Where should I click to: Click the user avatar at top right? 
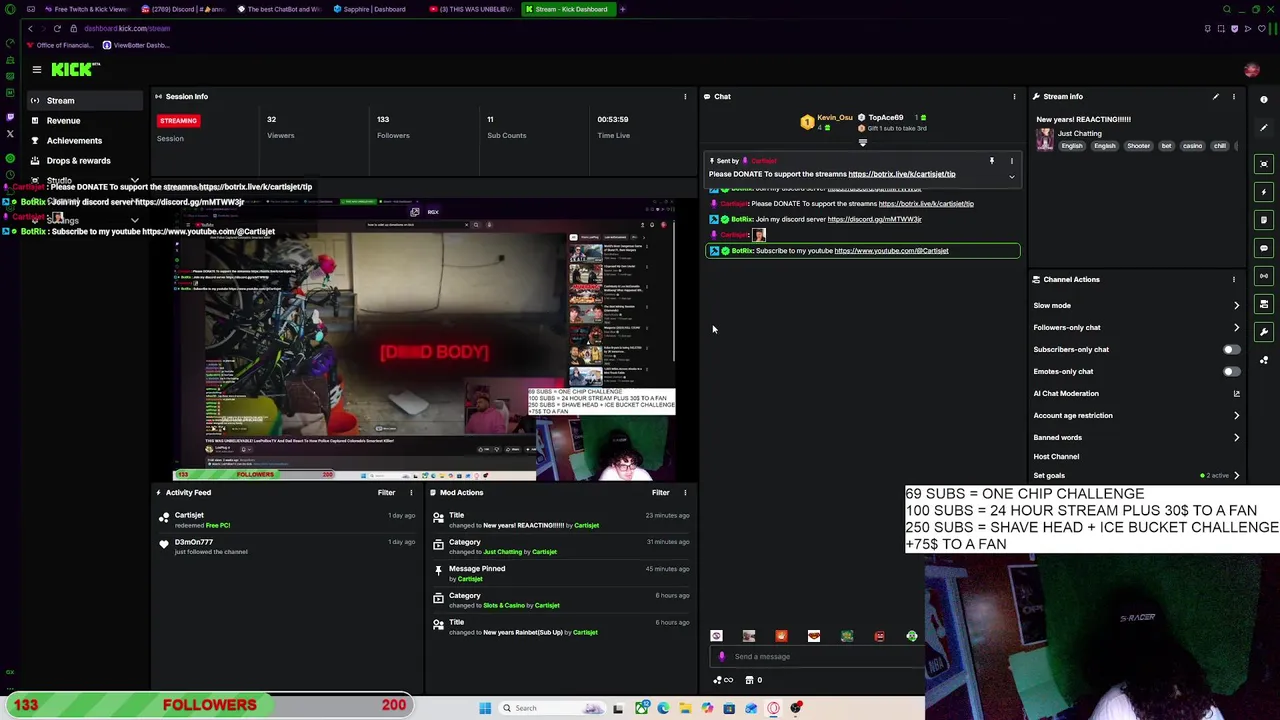tap(1251, 70)
